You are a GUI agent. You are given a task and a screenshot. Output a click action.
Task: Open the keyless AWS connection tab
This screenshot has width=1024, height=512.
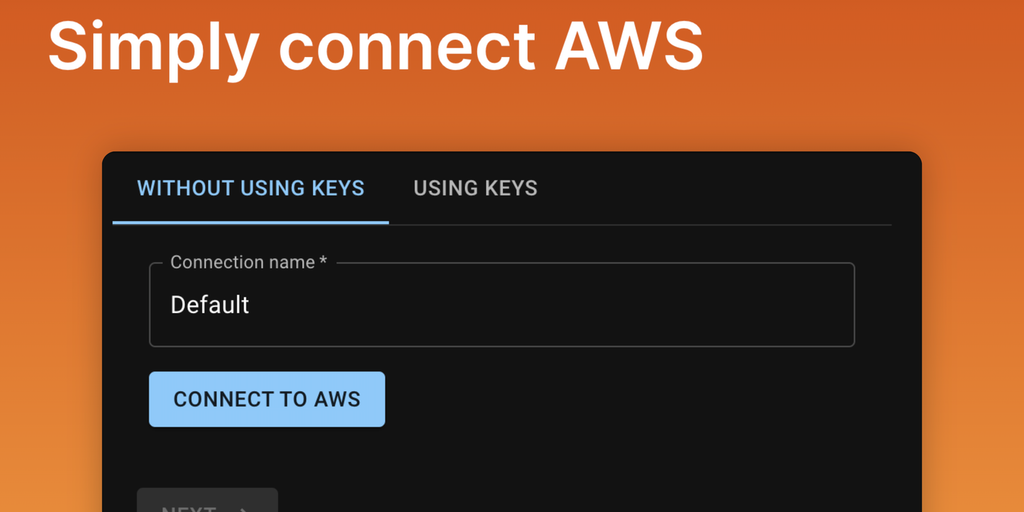point(250,188)
